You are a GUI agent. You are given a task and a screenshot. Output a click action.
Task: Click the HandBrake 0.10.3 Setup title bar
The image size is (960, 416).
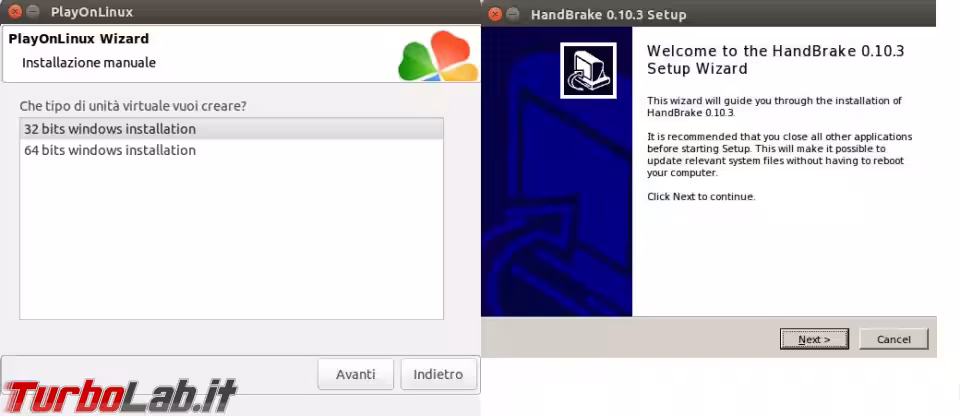(709, 13)
